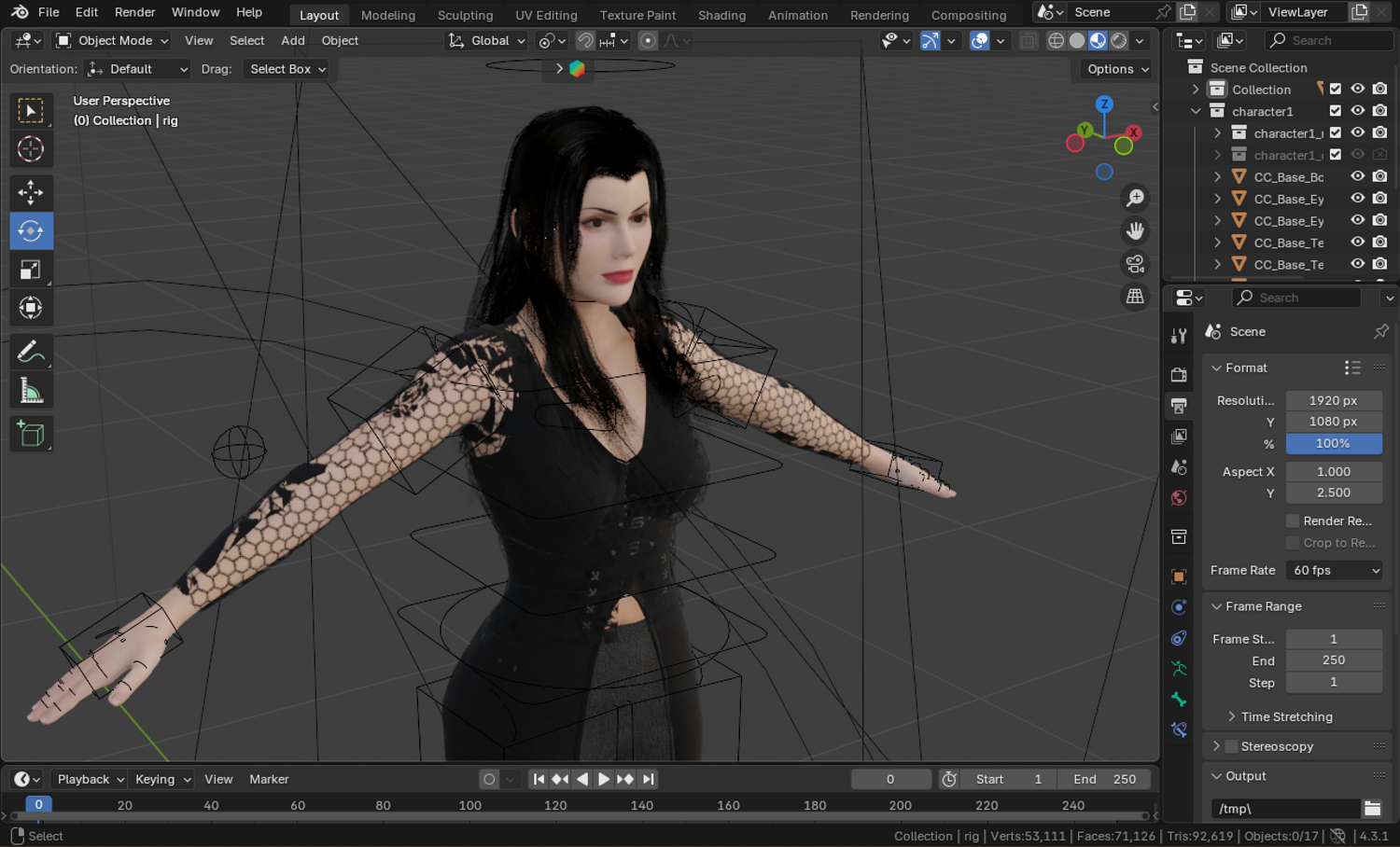Open the Playback popover in timeline
This screenshot has width=1400, height=847.
click(x=91, y=779)
